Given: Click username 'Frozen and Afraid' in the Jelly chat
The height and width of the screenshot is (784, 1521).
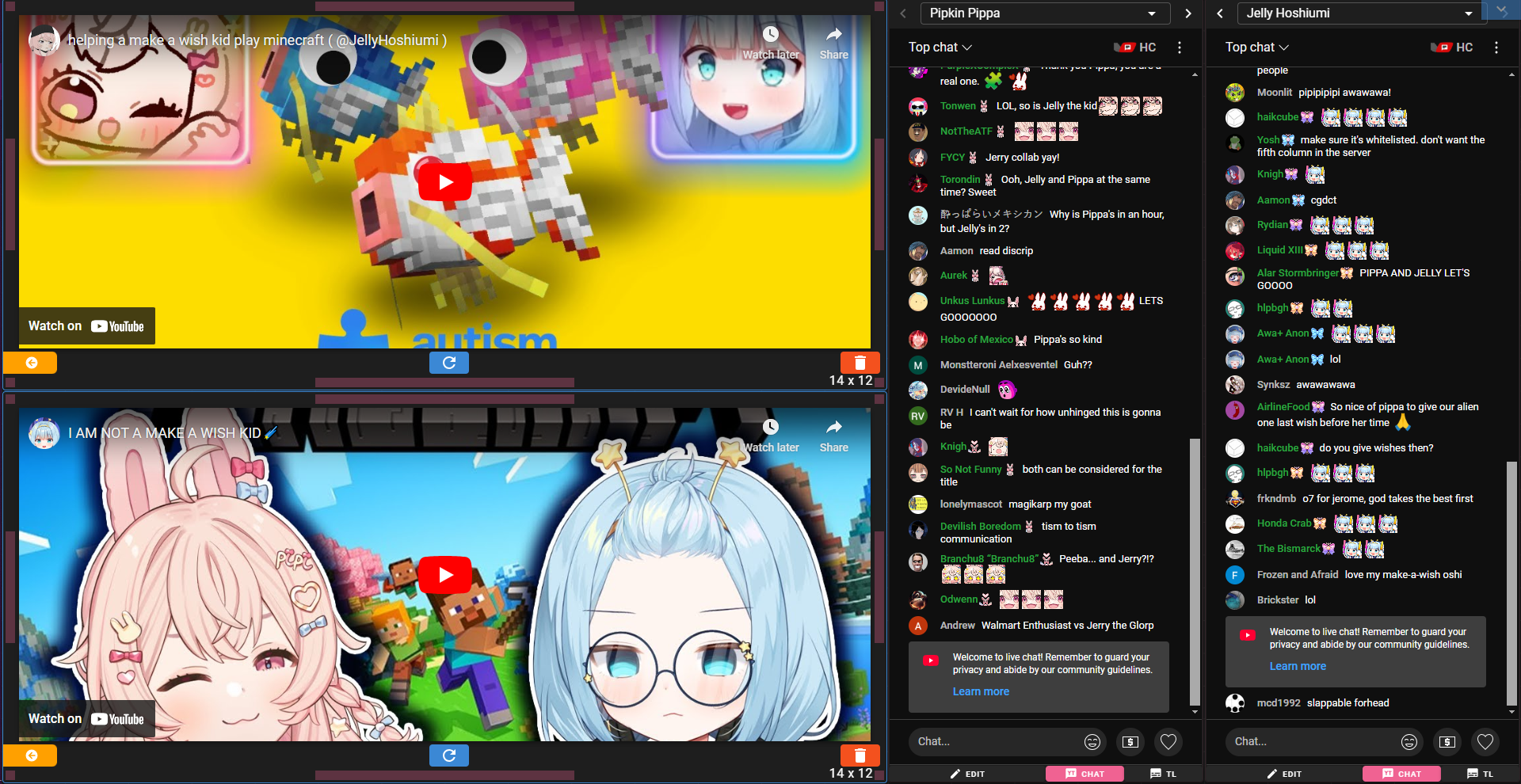Looking at the screenshot, I should tap(1298, 575).
